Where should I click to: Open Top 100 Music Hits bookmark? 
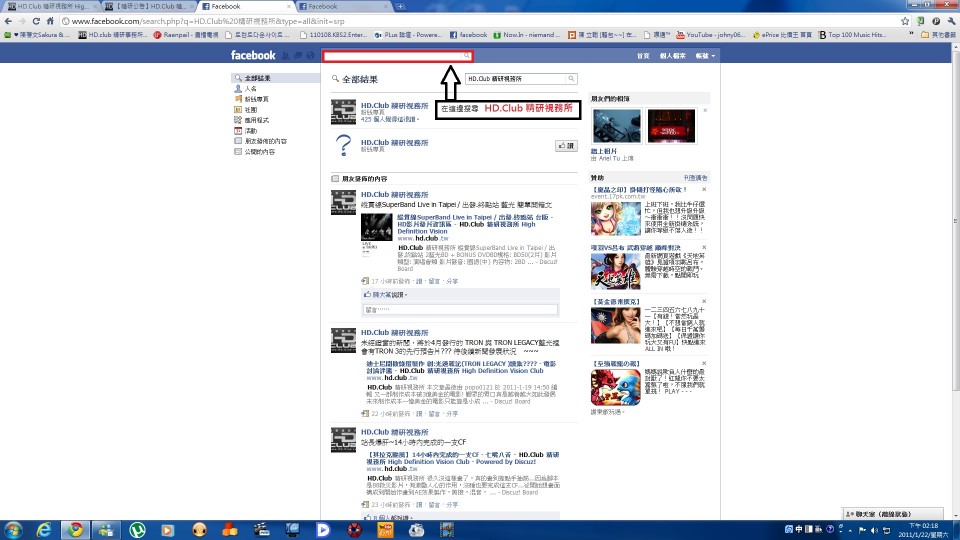tap(852, 35)
